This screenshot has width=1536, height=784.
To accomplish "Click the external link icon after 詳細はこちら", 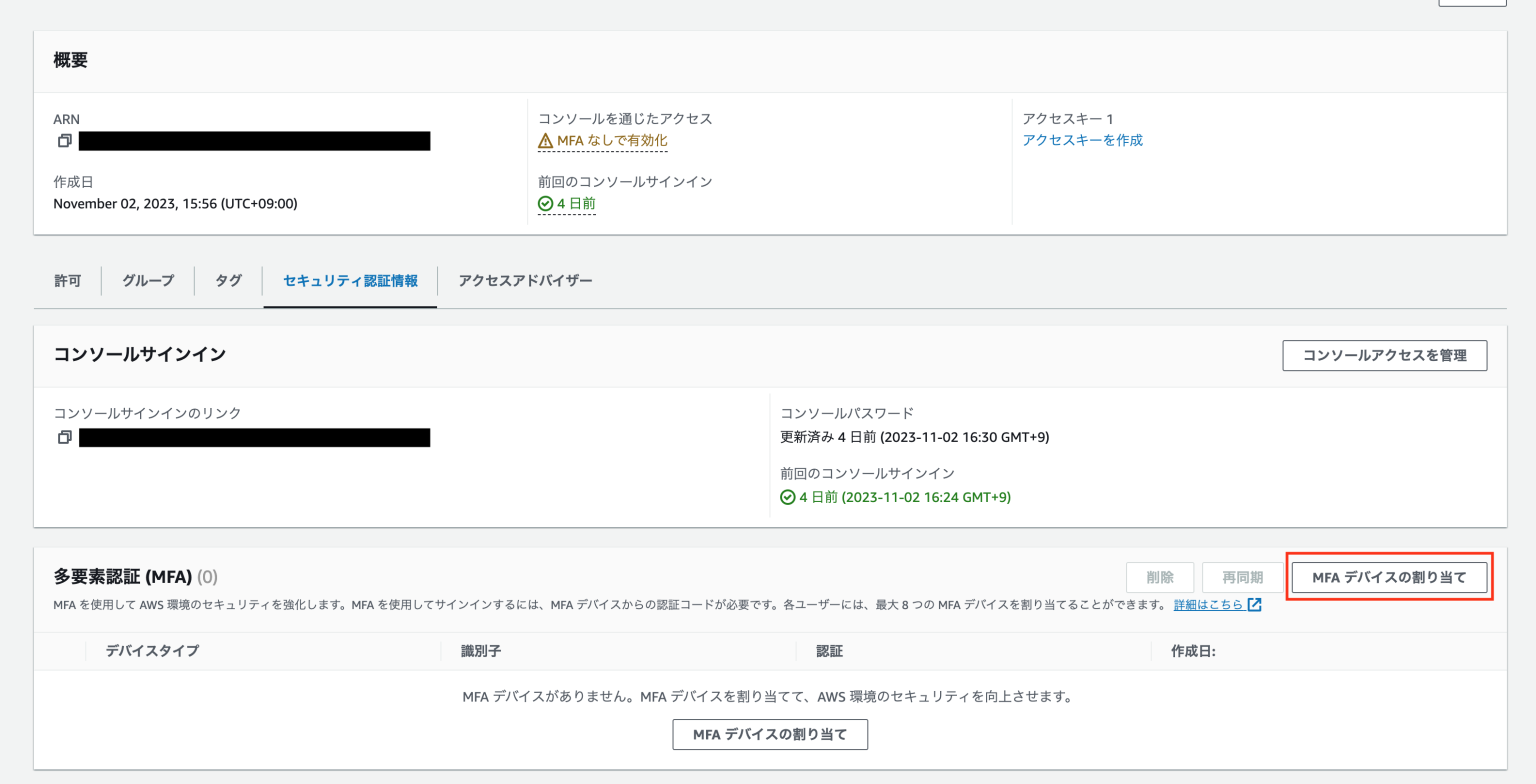I will point(1255,604).
